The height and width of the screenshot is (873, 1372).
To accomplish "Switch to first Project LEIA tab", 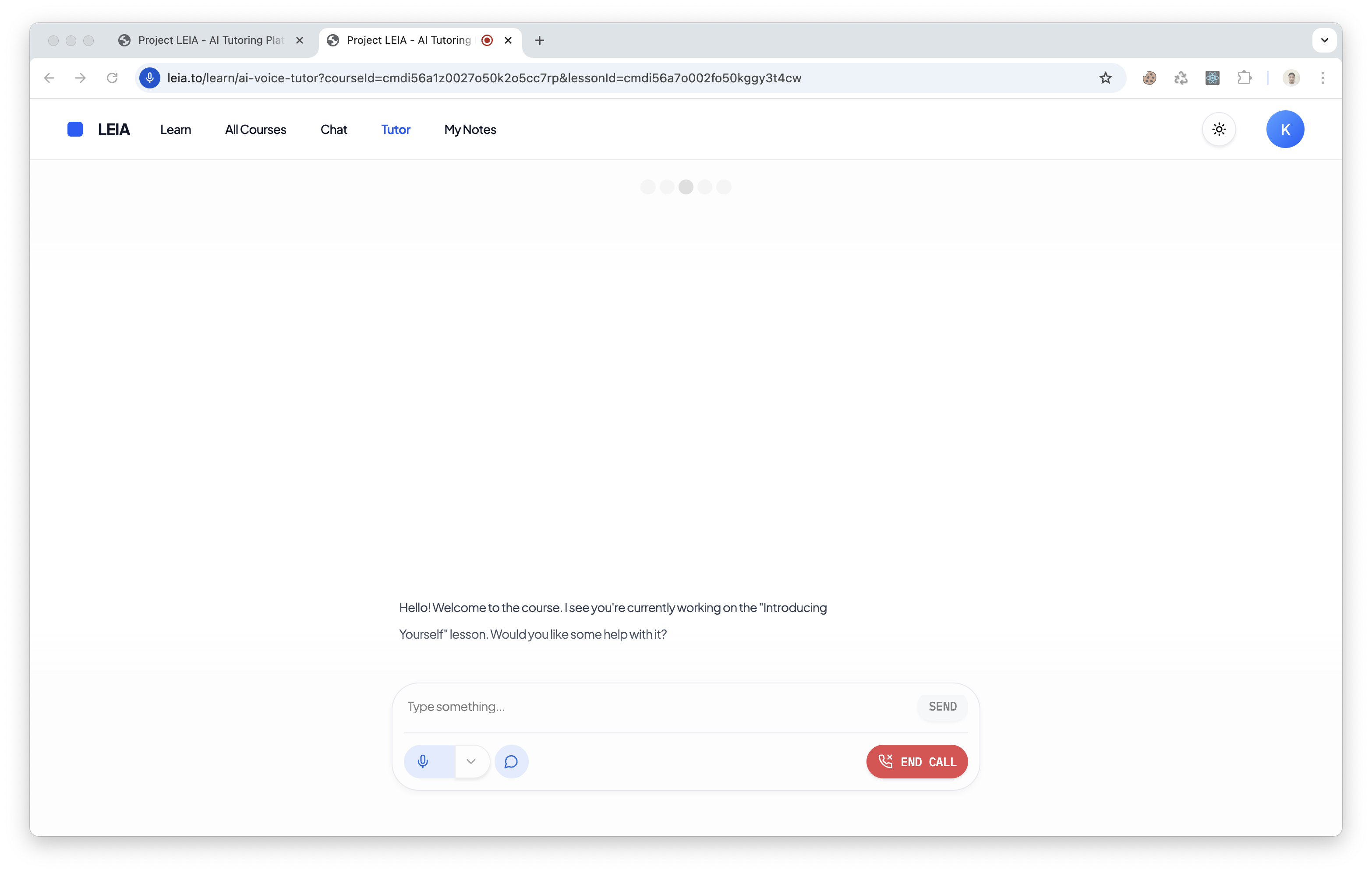I will click(x=211, y=40).
